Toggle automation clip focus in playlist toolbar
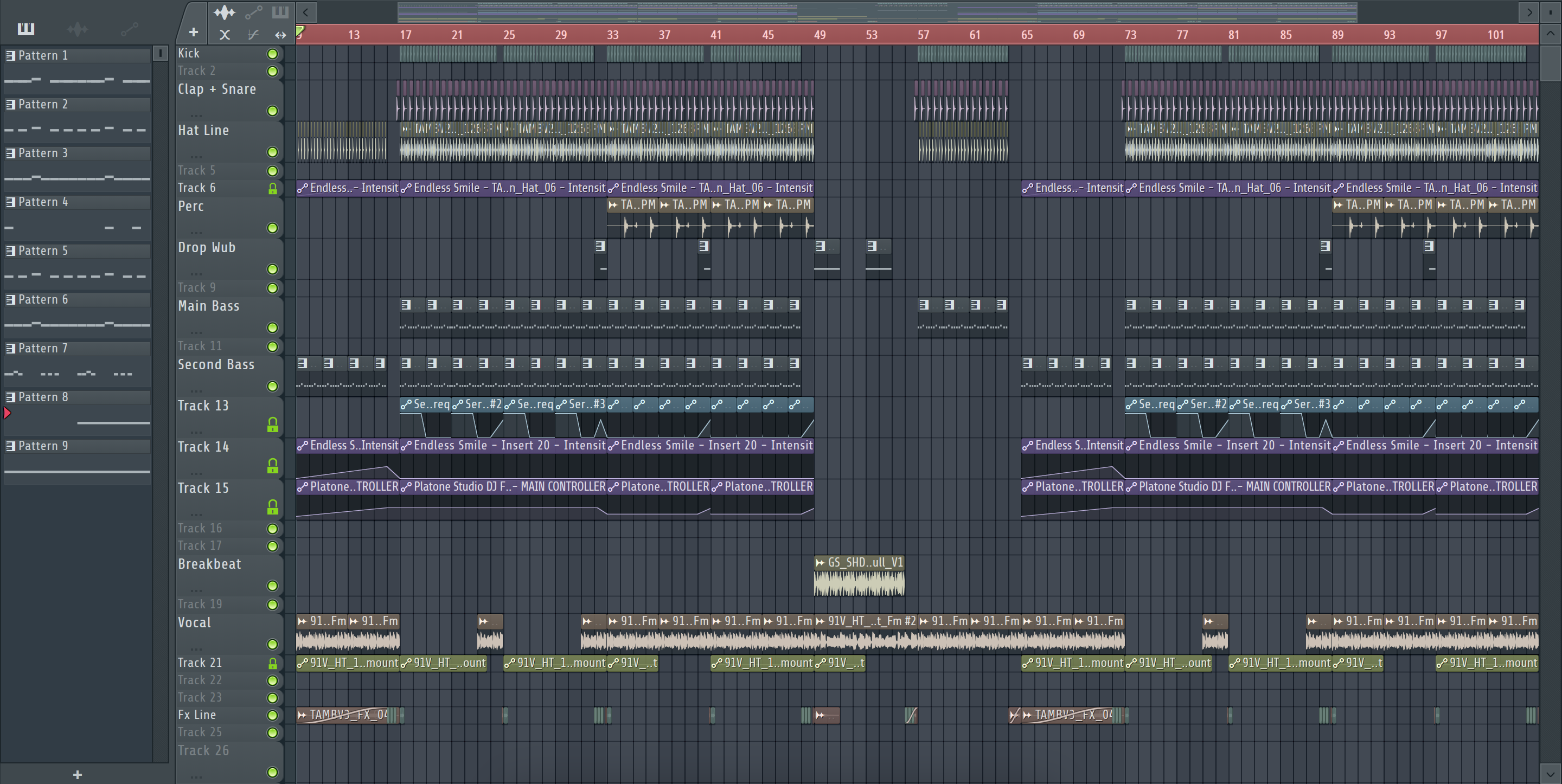 tap(253, 12)
